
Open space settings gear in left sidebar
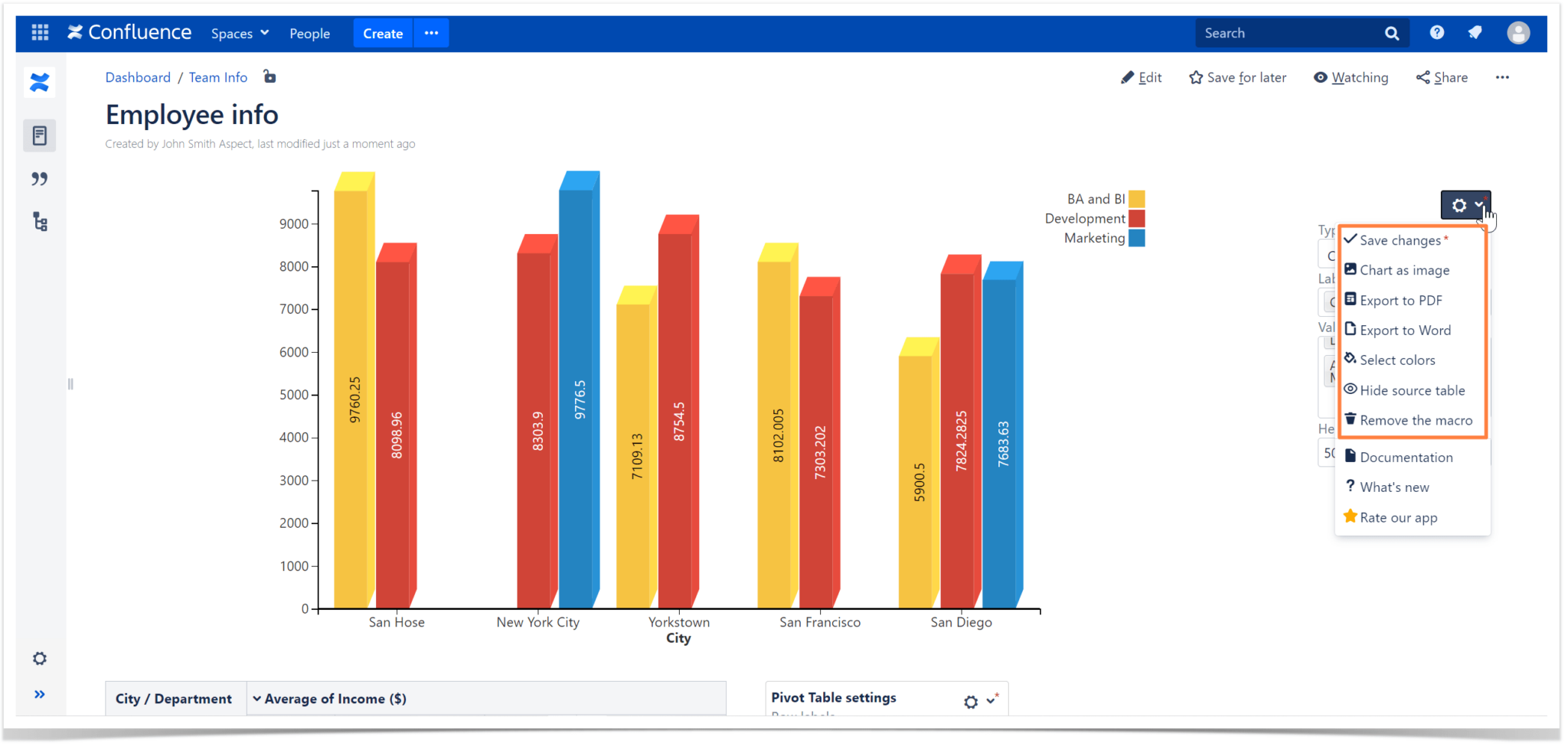coord(39,658)
